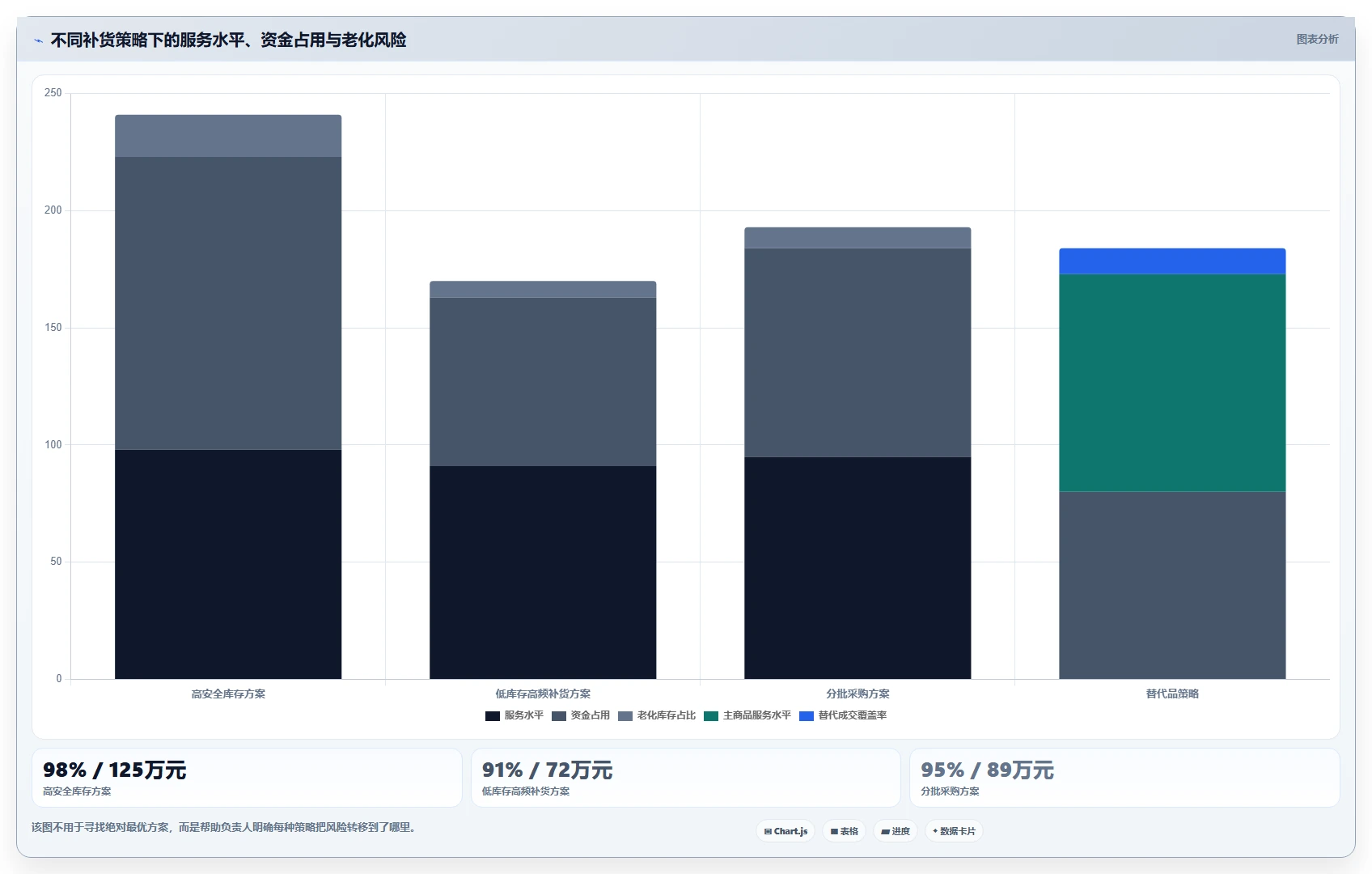Click the blue 替代成交覆盖率 legend swatch
The height and width of the screenshot is (874, 1372).
[807, 716]
